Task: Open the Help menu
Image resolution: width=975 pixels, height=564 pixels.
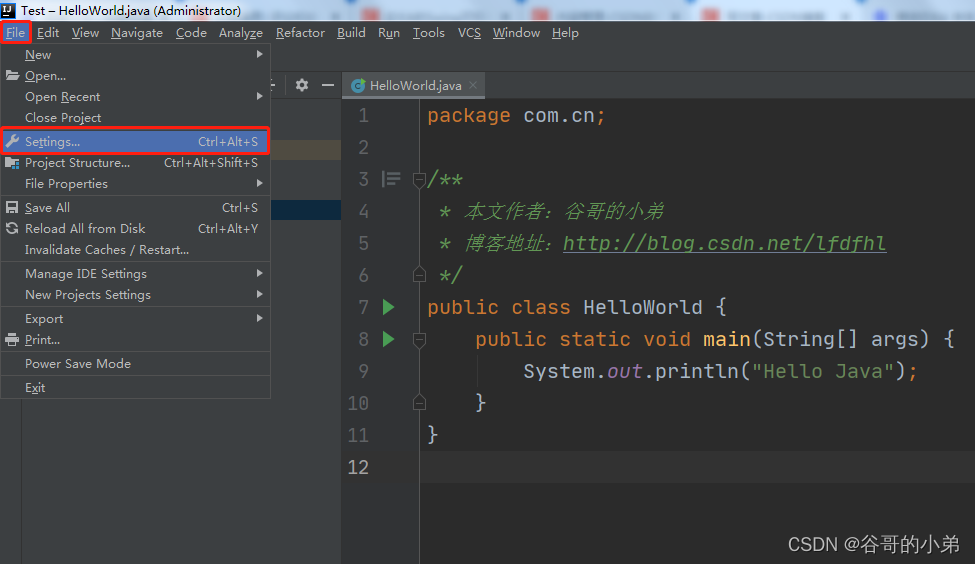Action: 565,32
